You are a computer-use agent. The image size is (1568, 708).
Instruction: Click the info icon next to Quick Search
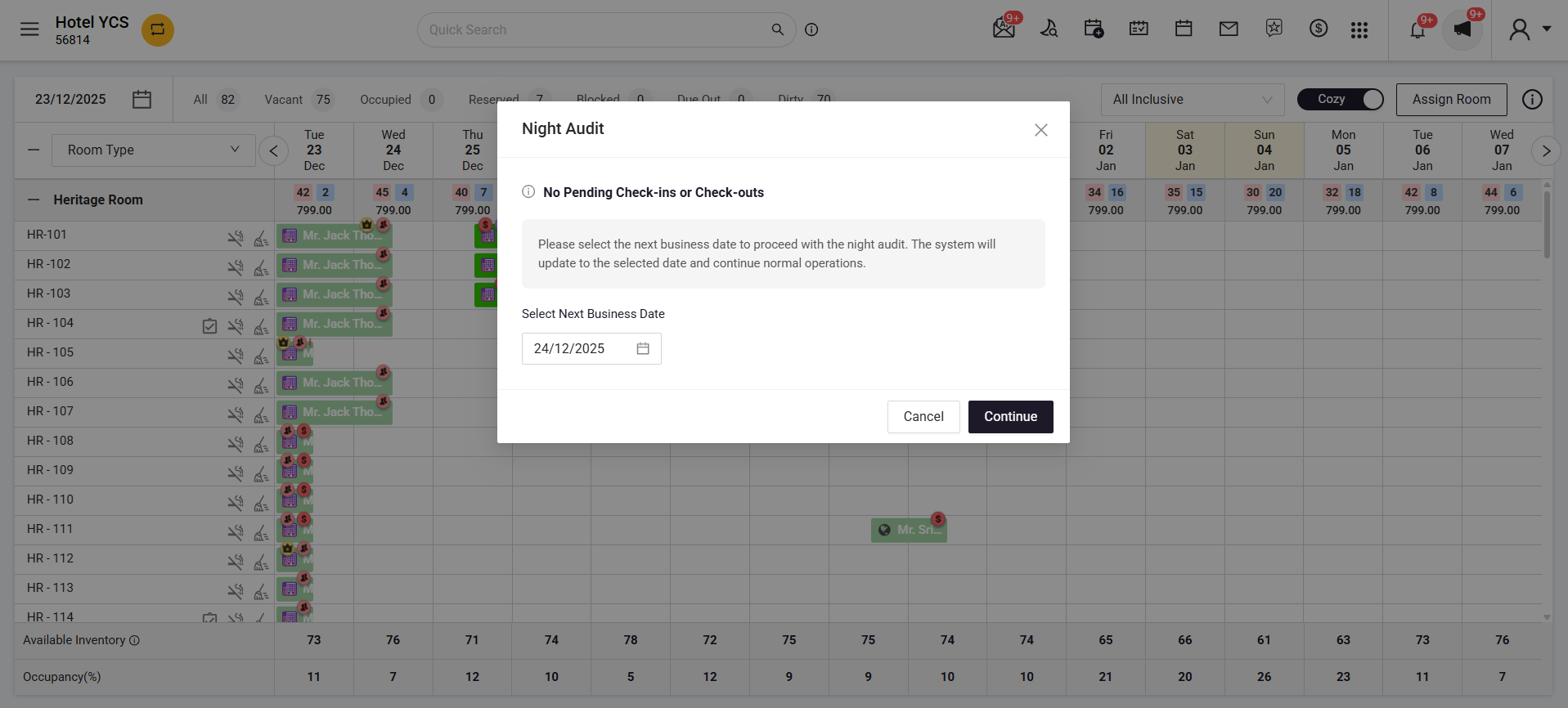pos(811,29)
